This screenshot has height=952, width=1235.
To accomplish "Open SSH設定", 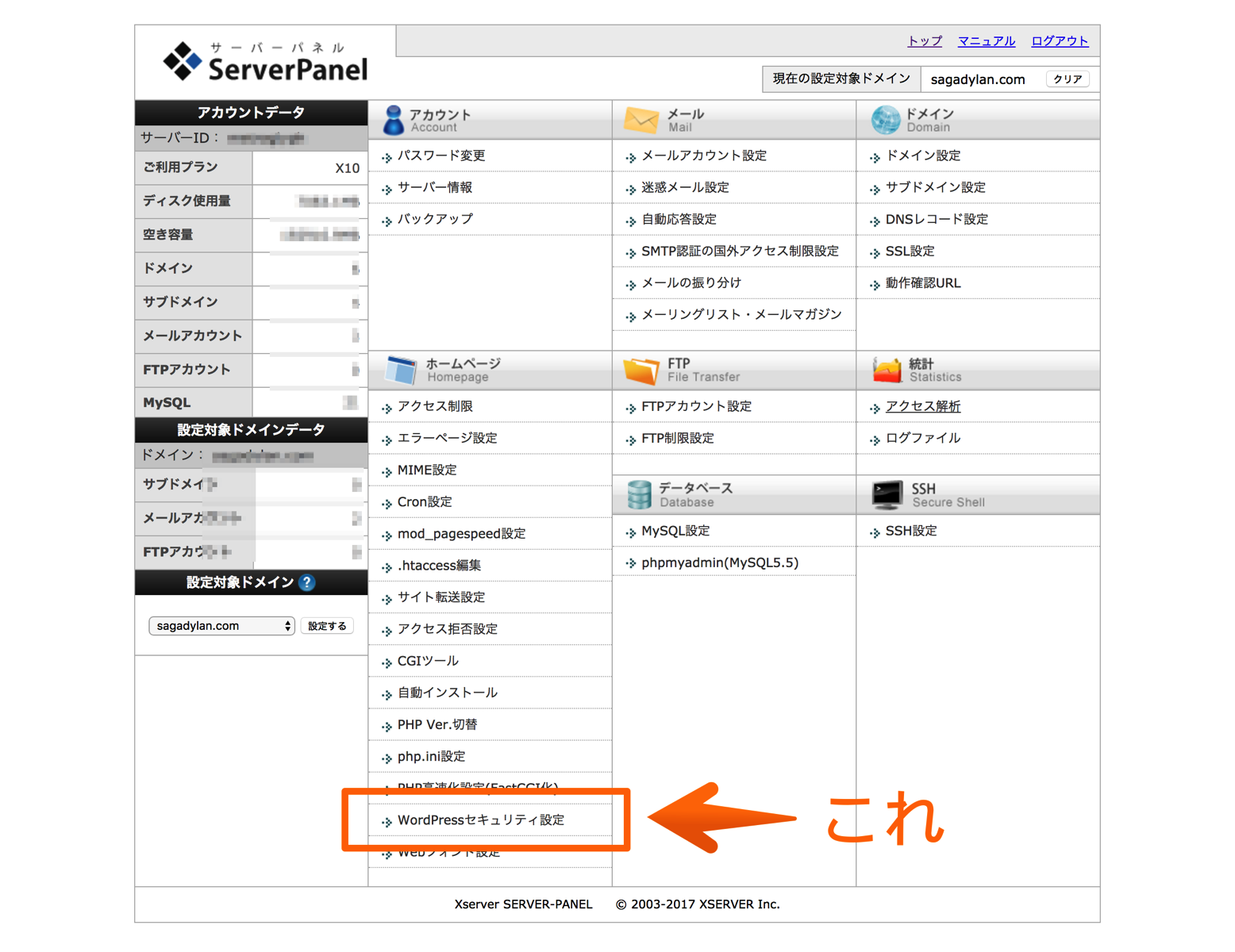I will (911, 531).
